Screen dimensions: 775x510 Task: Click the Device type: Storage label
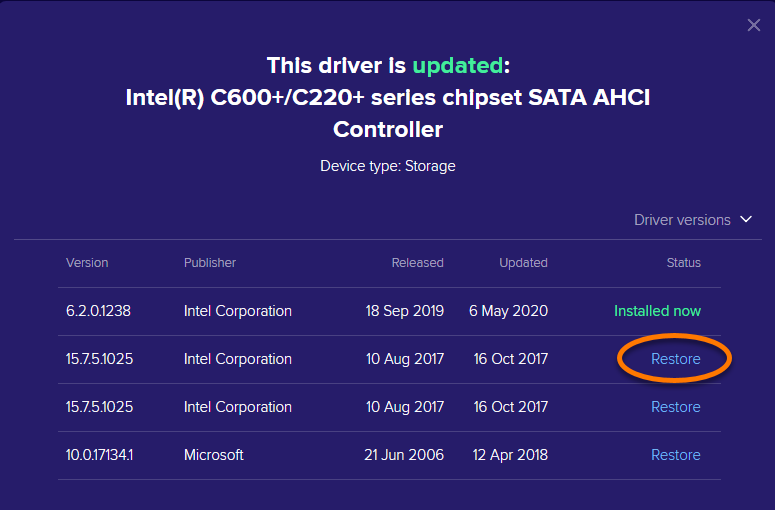[x=388, y=166]
